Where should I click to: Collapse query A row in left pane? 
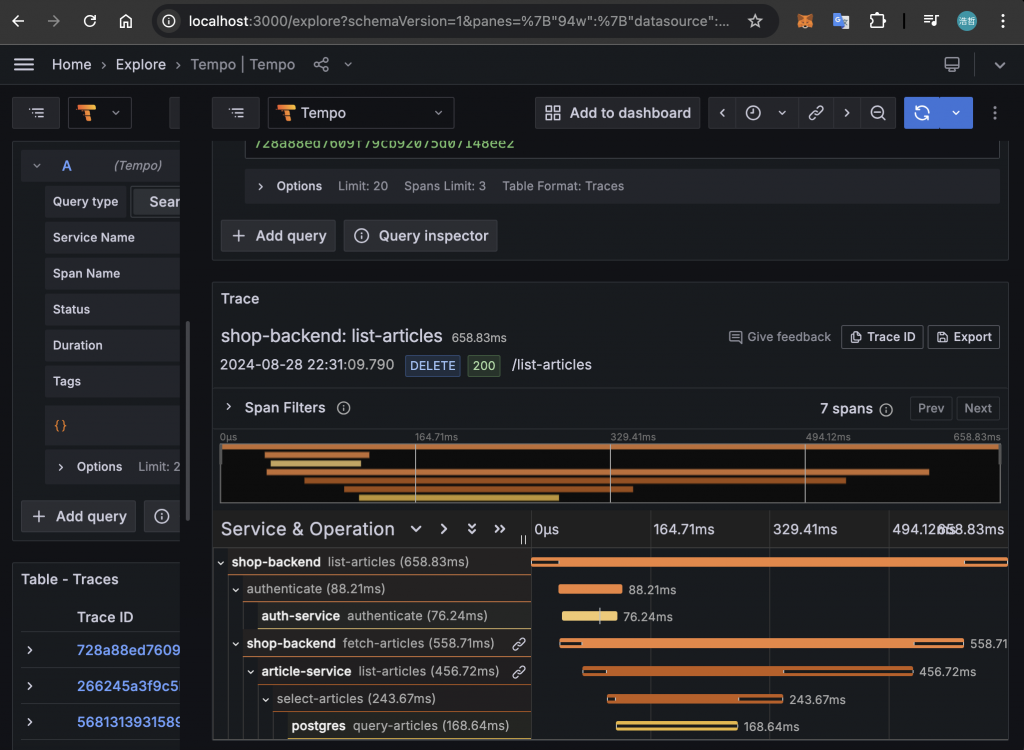(37, 166)
